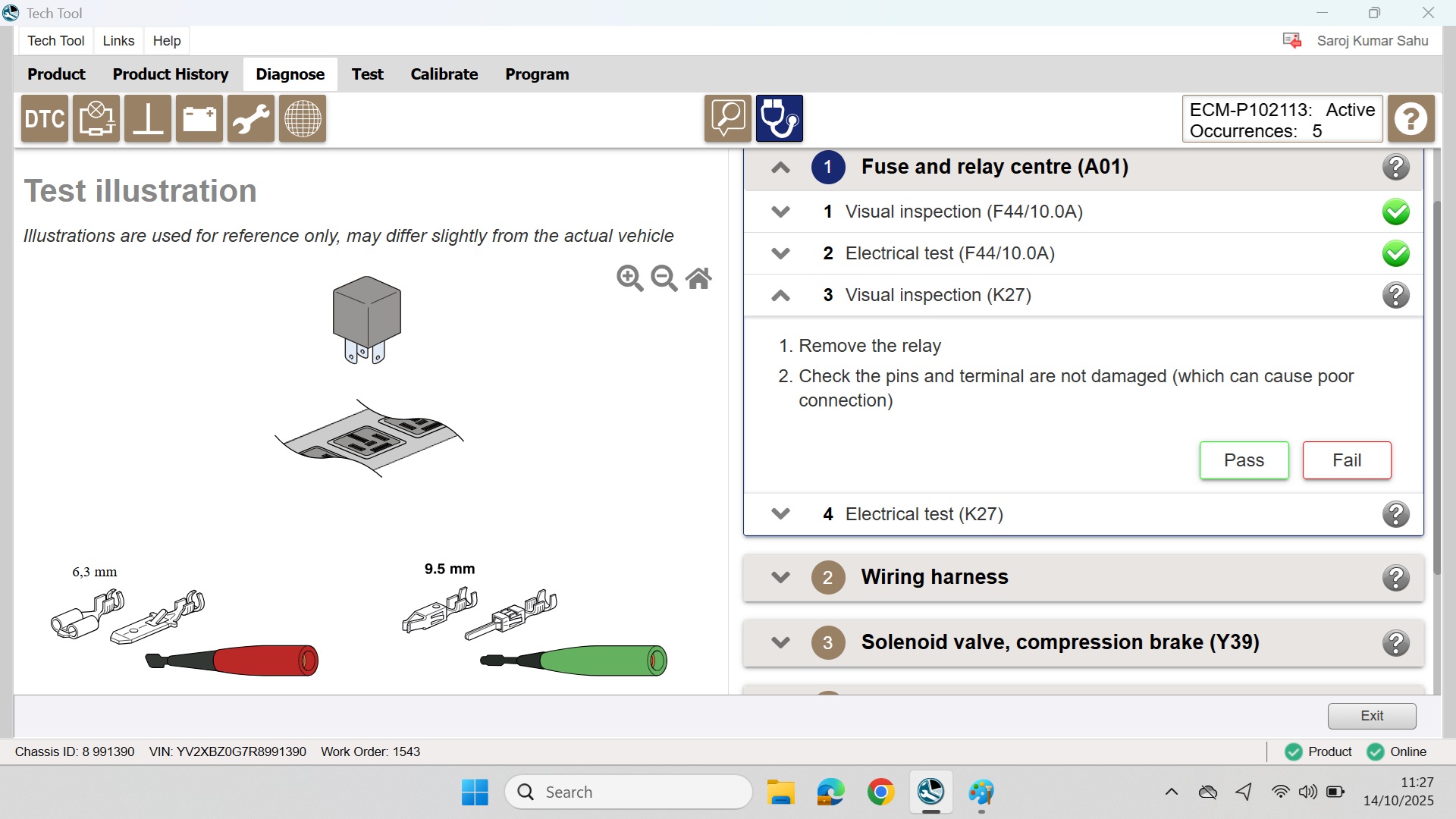Zoom in on the test illustration
The height and width of the screenshot is (819, 1456).
pos(629,278)
